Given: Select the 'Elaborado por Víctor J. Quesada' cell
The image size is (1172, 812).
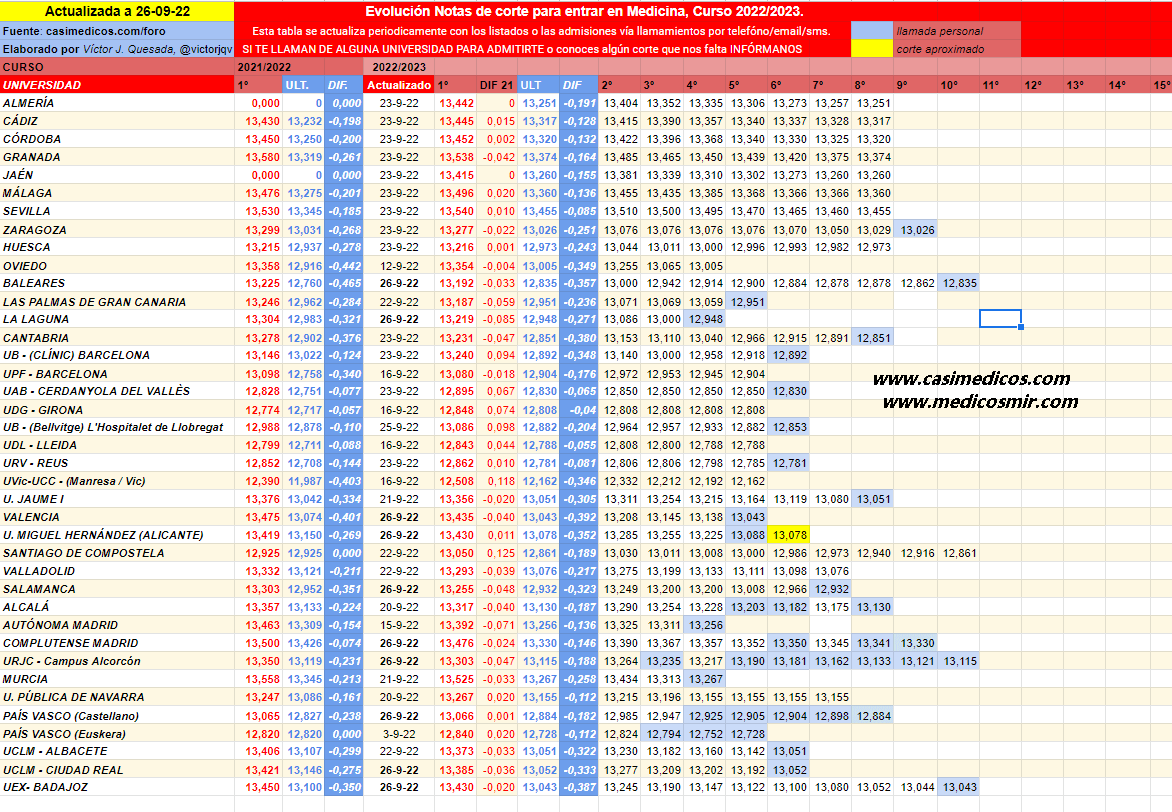Looking at the screenshot, I should point(117,49).
